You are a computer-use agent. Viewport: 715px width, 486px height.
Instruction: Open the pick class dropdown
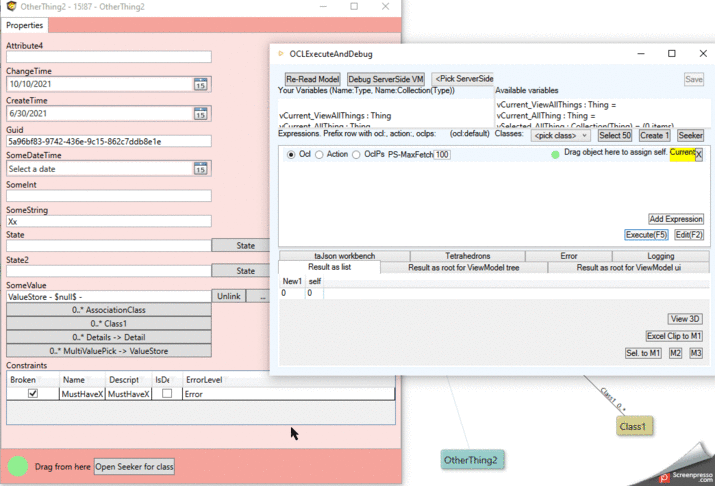pos(559,135)
